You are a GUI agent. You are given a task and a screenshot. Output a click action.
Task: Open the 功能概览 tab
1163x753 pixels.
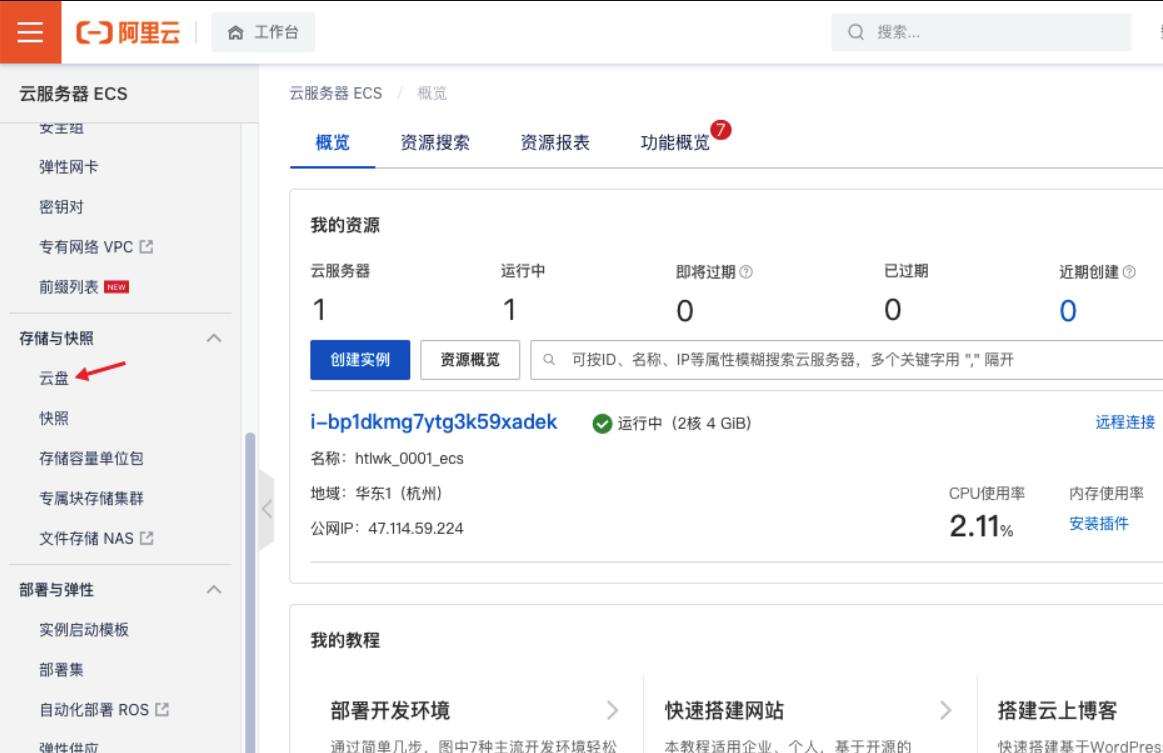pos(675,142)
